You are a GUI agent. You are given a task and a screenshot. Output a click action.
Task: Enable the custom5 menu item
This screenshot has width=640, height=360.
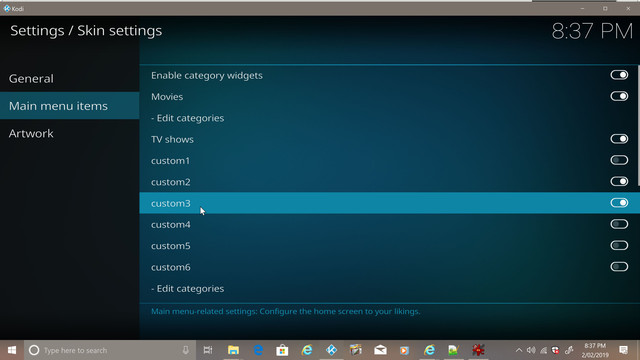pos(619,246)
